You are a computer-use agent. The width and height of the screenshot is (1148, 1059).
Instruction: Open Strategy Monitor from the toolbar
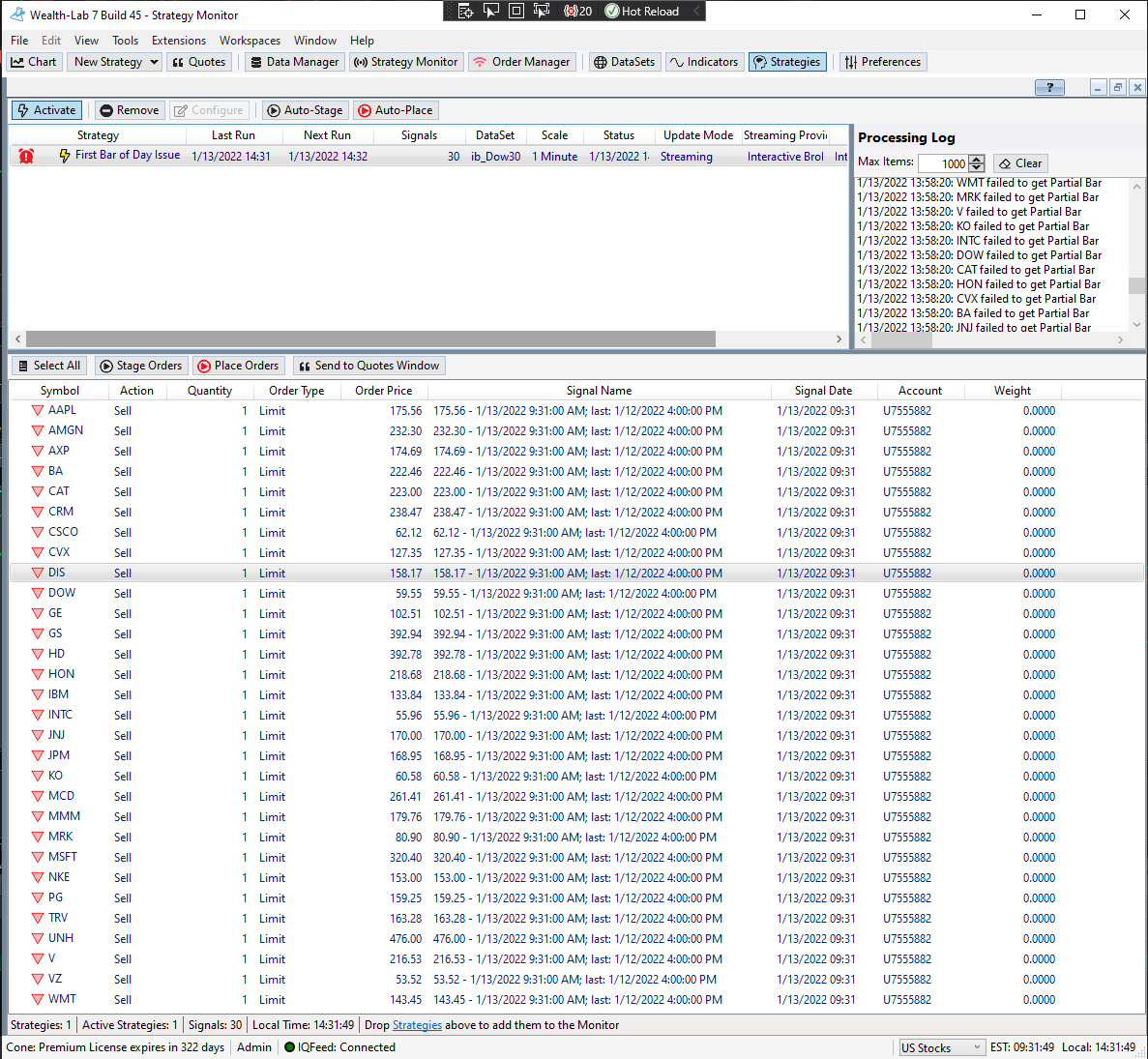pos(405,62)
